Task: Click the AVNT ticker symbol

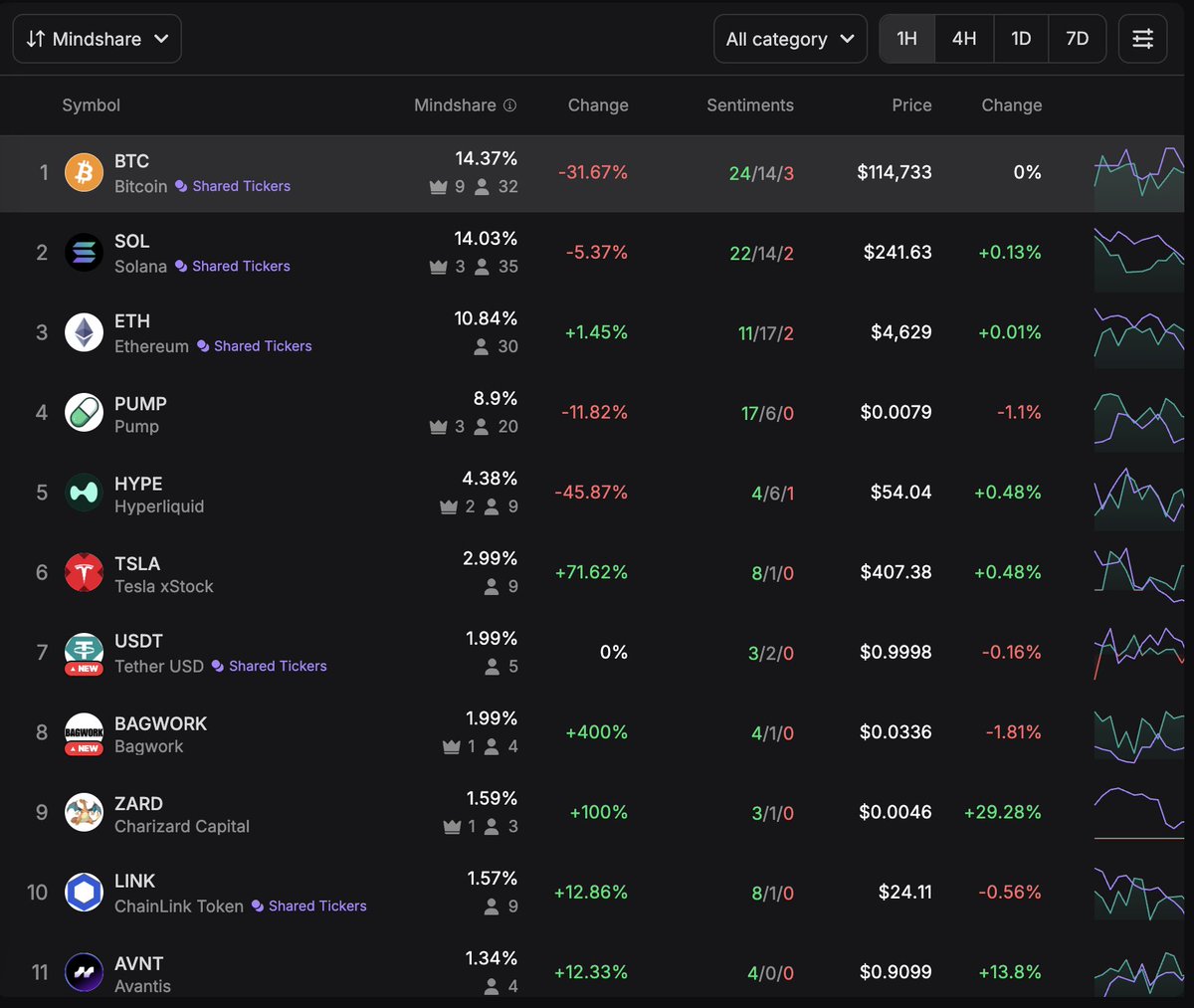Action: (x=138, y=963)
